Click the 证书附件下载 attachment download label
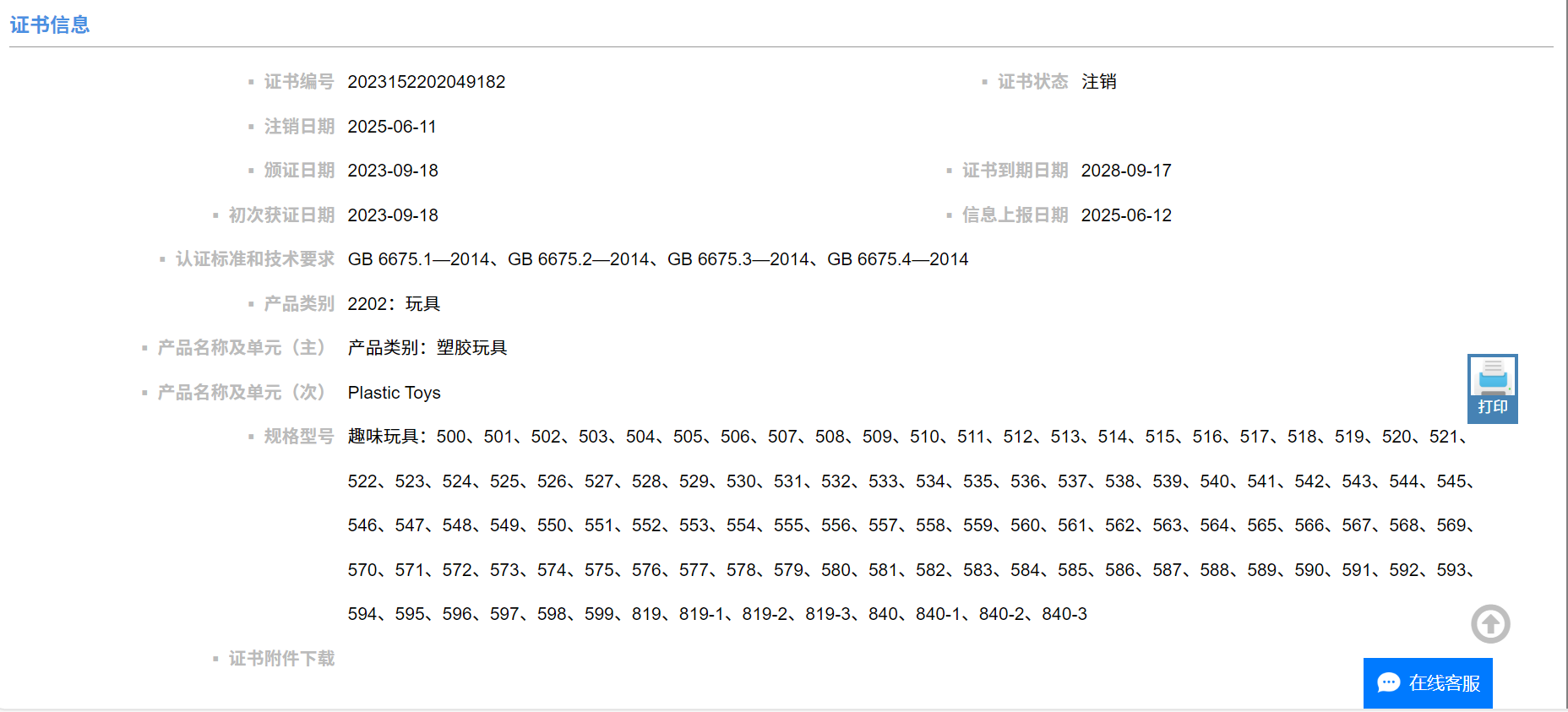This screenshot has width=1568, height=712. pyautogui.click(x=281, y=658)
